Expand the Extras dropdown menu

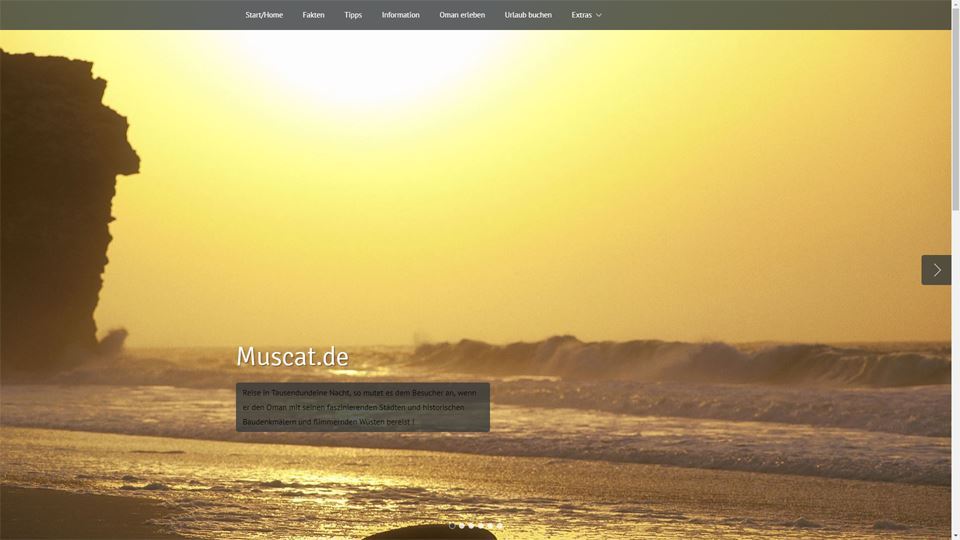point(586,15)
